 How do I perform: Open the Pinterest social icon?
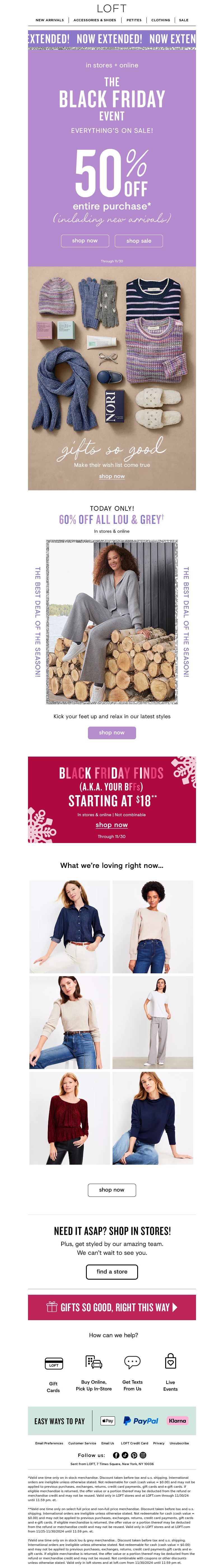tap(134, 1455)
